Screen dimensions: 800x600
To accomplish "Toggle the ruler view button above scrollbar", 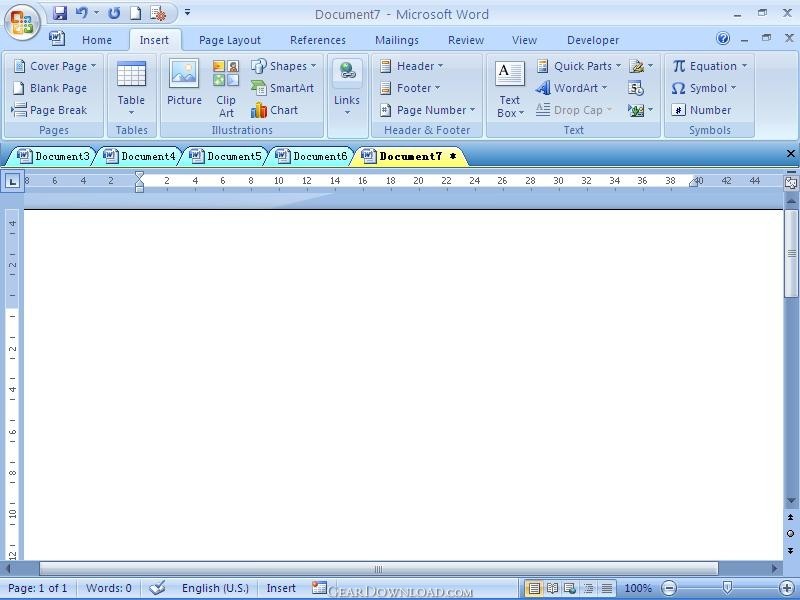I will point(790,183).
